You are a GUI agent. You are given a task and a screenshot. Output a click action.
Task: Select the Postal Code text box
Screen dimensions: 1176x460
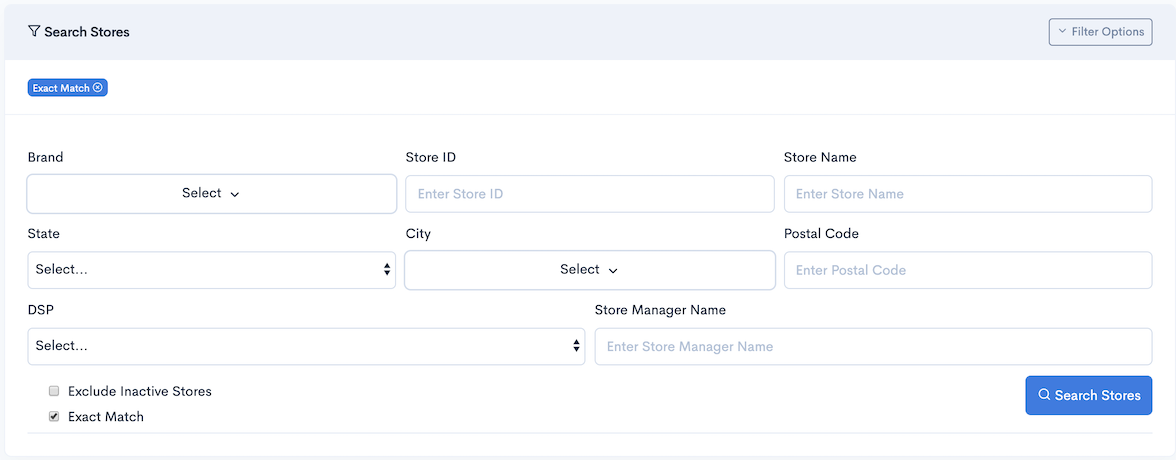pyautogui.click(x=968, y=270)
